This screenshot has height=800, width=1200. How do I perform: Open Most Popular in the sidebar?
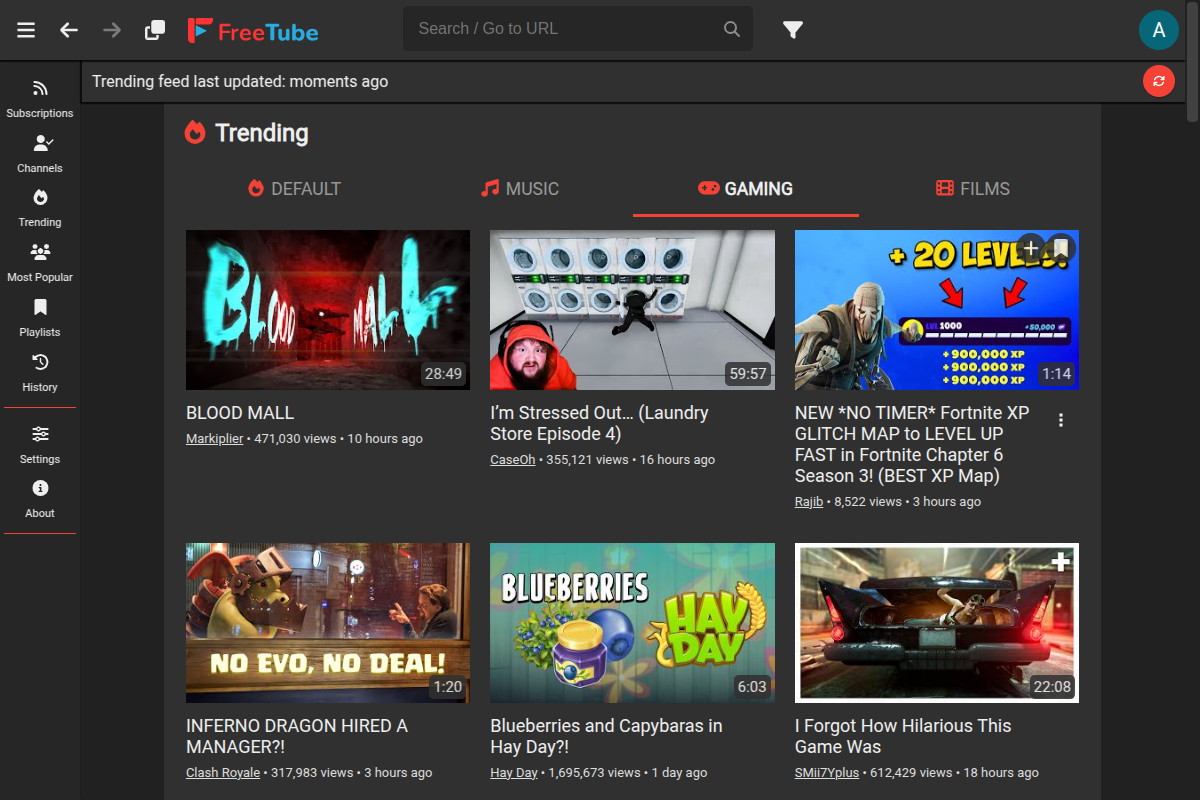(40, 262)
